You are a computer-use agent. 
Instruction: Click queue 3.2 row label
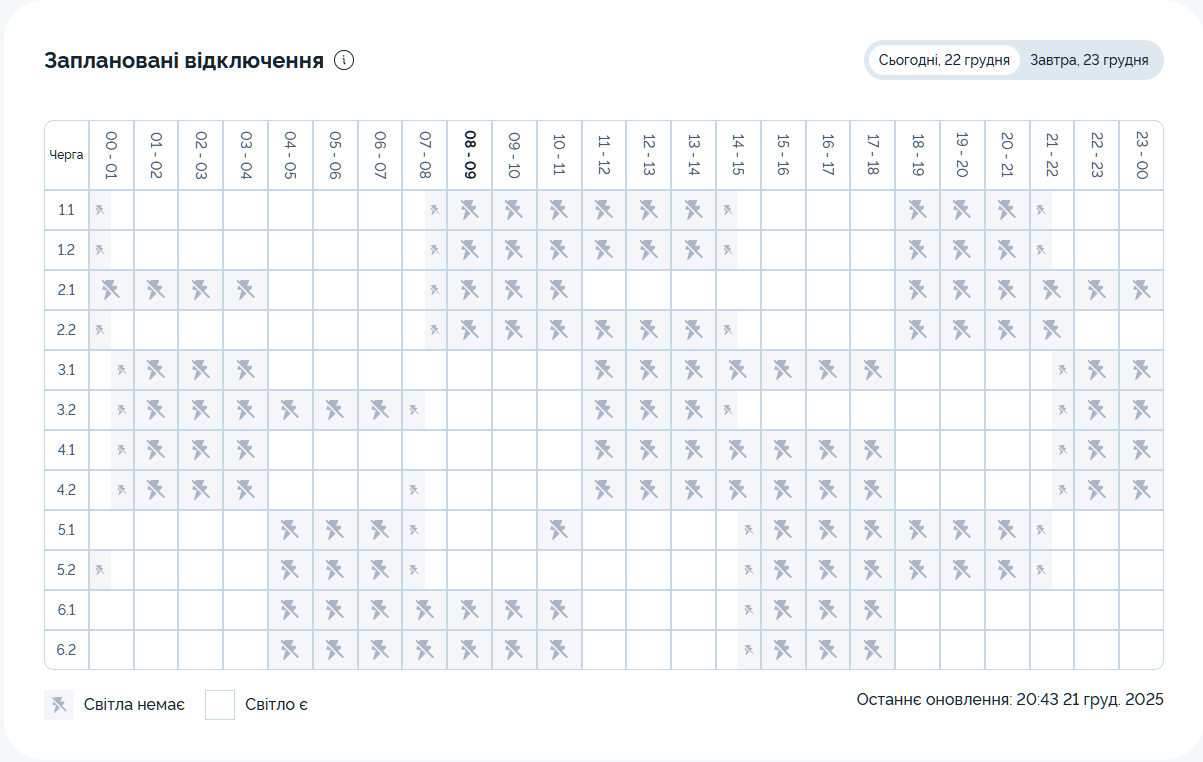(67, 410)
